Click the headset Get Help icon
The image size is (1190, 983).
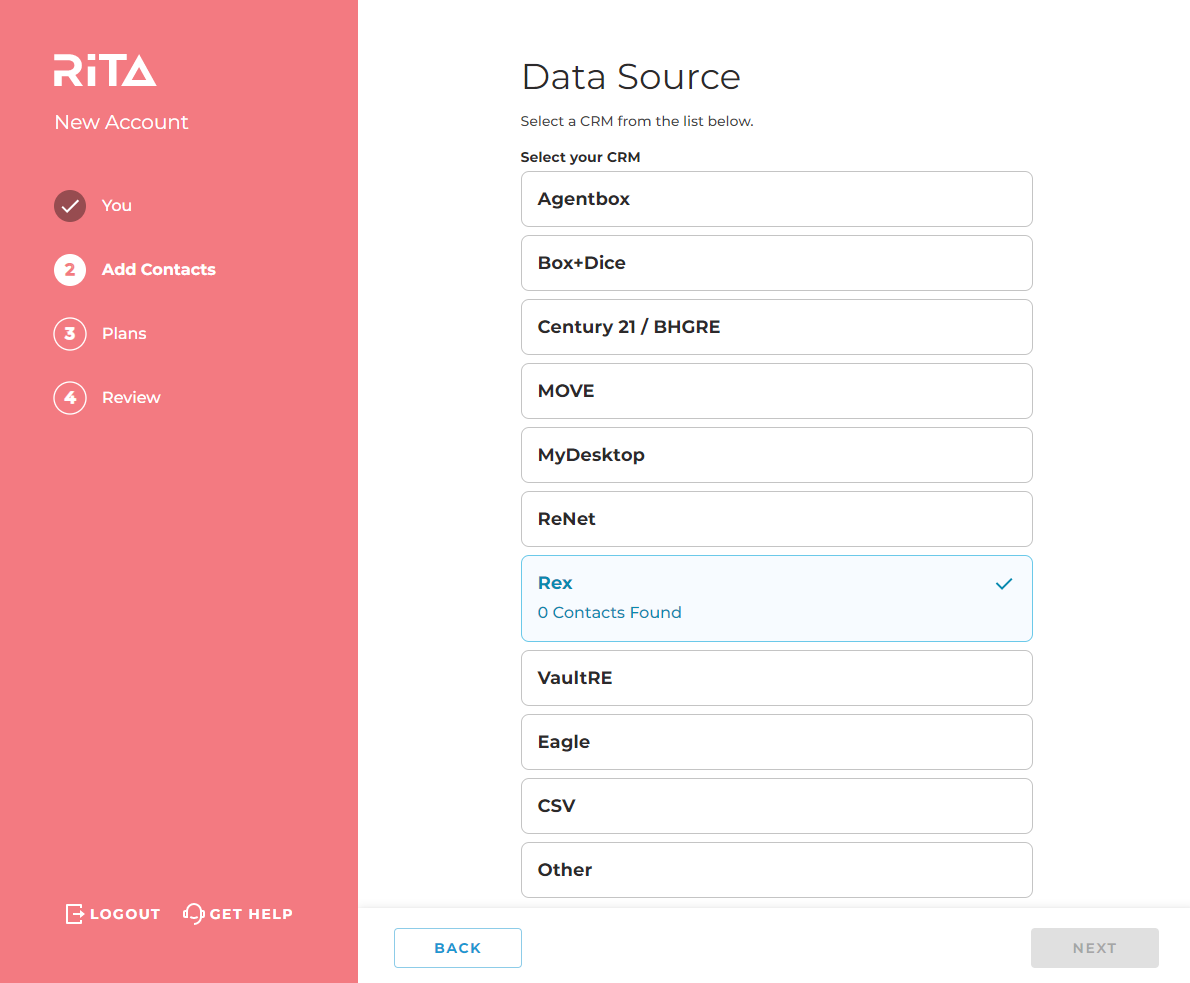click(194, 914)
